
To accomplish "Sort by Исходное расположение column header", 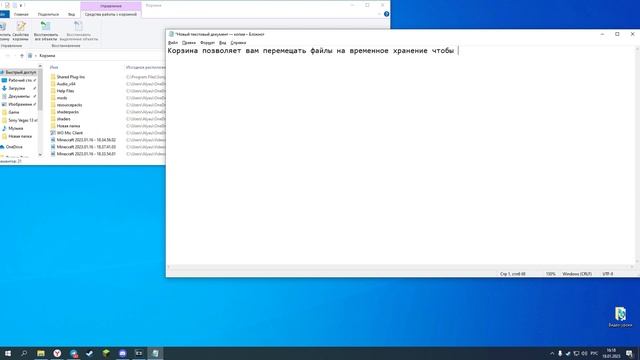I will (x=145, y=67).
